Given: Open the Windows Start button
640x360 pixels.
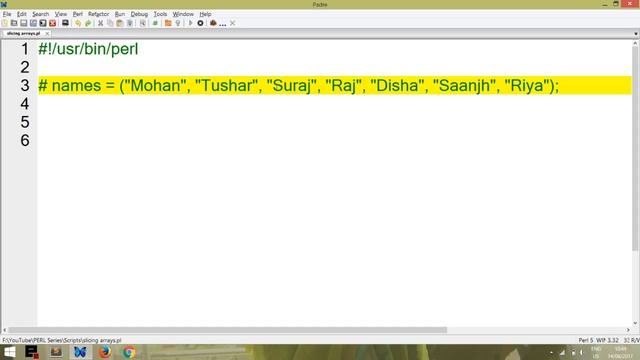Looking at the screenshot, I should 9,352.
